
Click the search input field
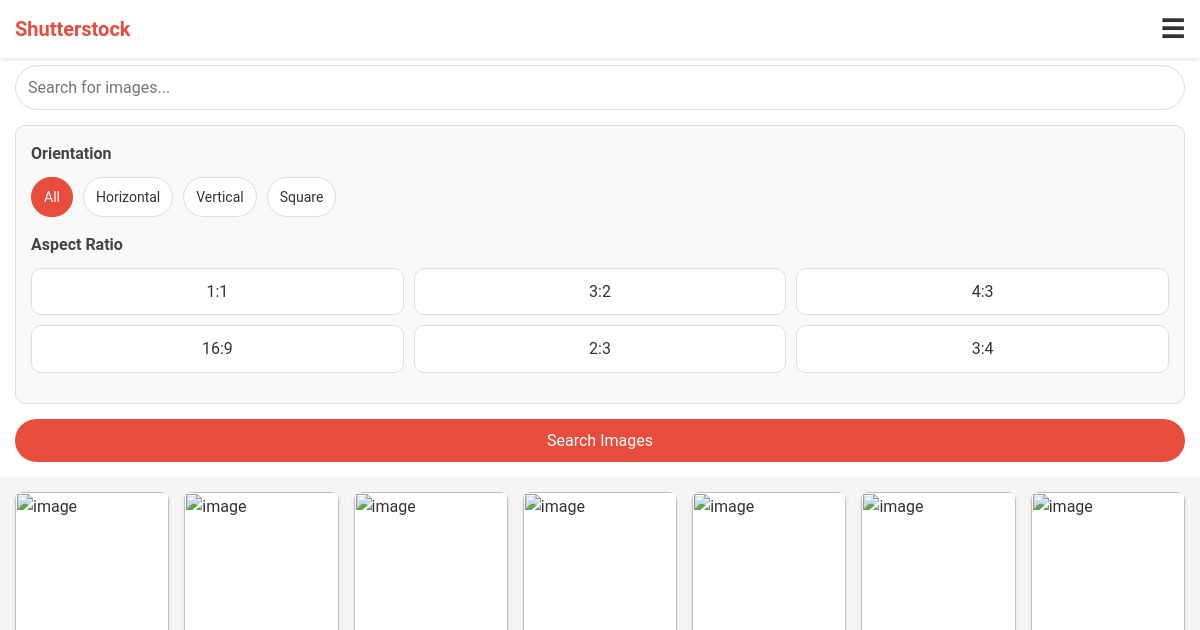600,87
